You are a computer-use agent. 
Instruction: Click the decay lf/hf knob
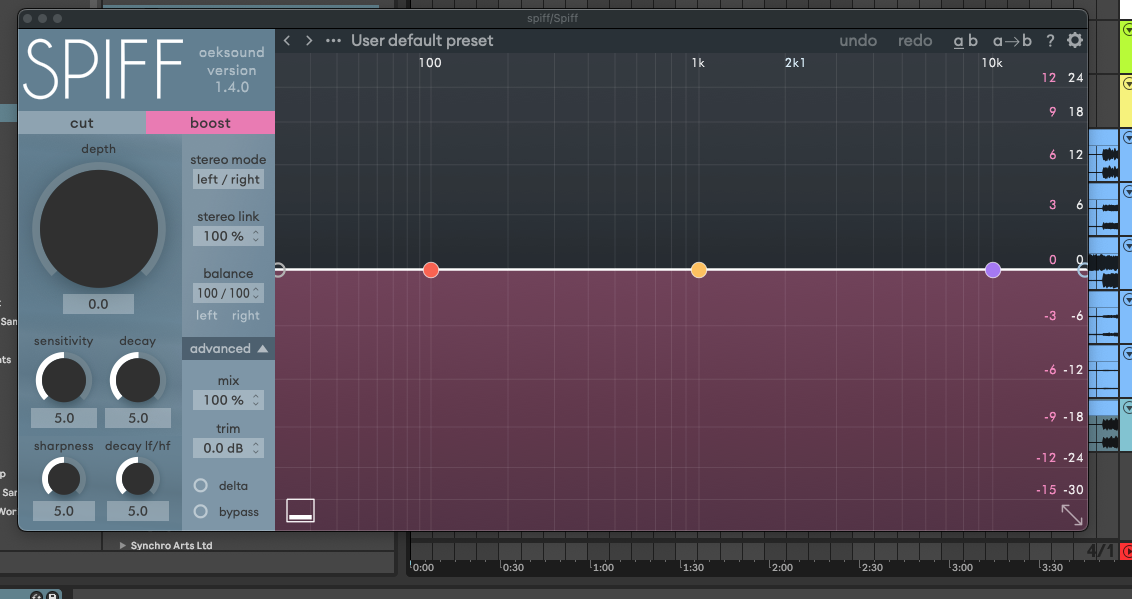click(137, 478)
